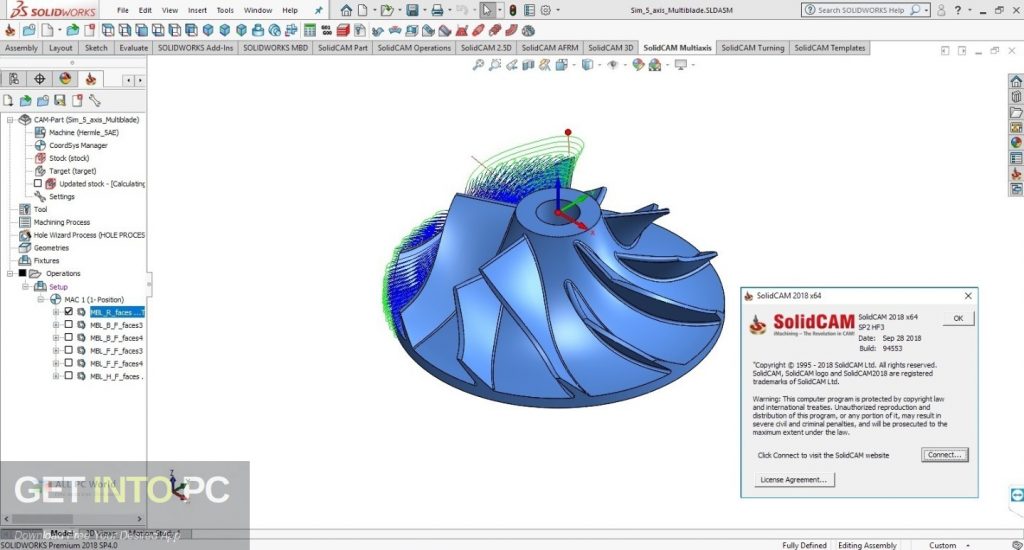Open the Tools menu
This screenshot has height=550, width=1024.
click(x=225, y=10)
